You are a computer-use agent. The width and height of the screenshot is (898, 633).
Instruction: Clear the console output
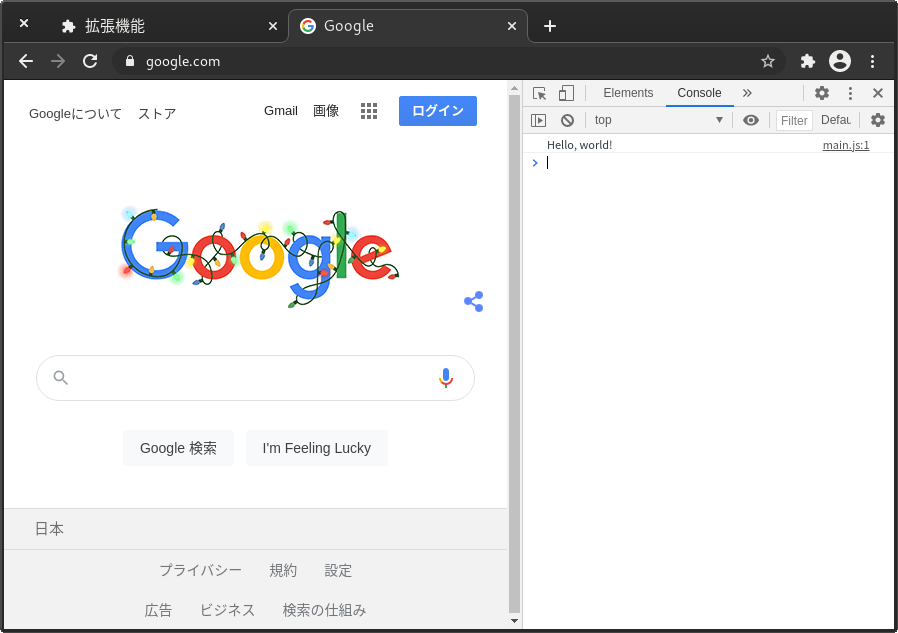tap(567, 119)
